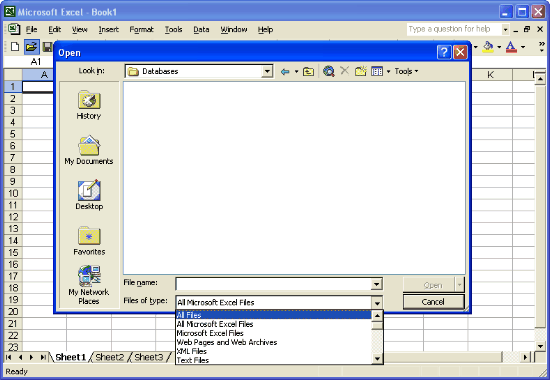
Task: Open the Views dropdown arrow
Action: [388, 72]
